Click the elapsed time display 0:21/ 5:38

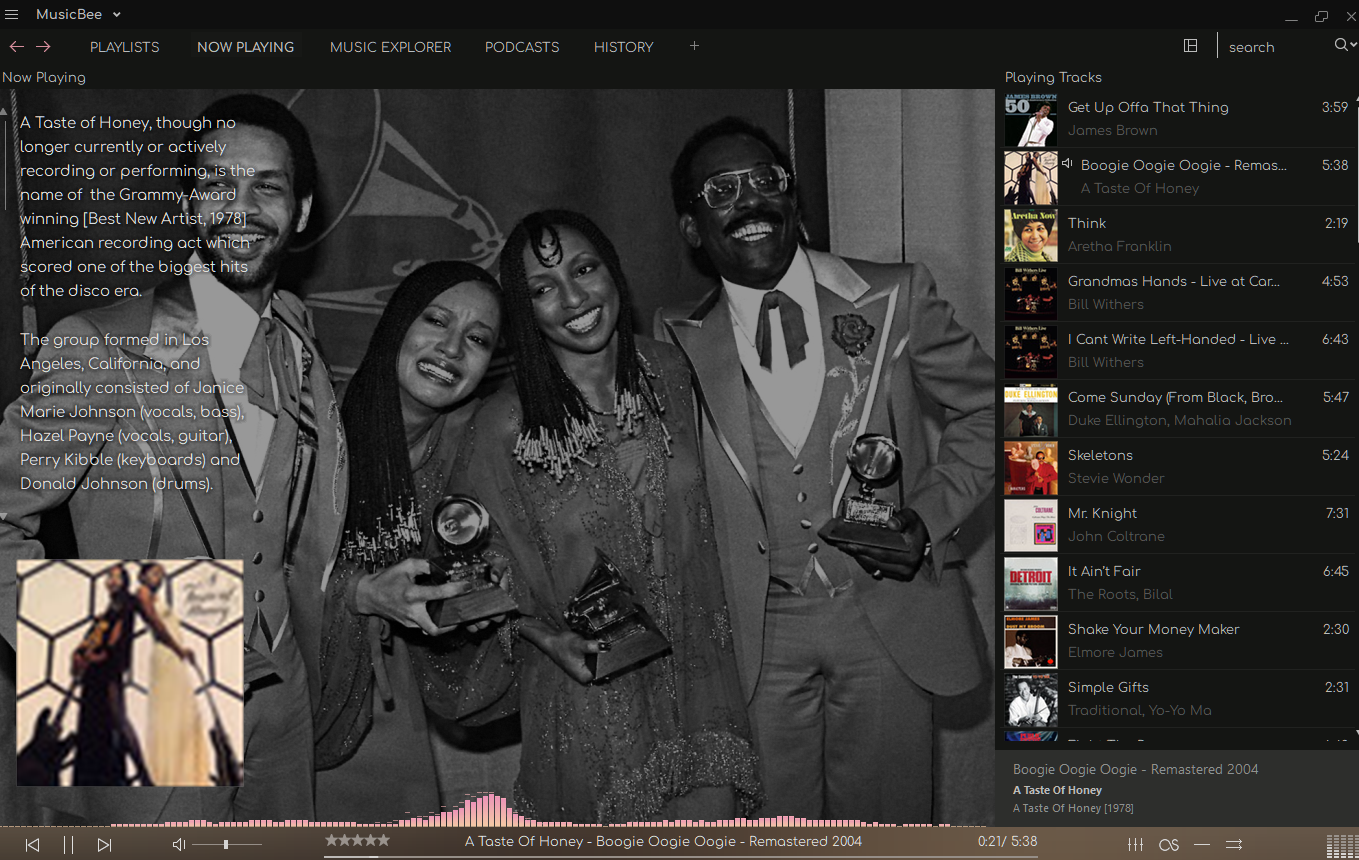tap(1007, 842)
